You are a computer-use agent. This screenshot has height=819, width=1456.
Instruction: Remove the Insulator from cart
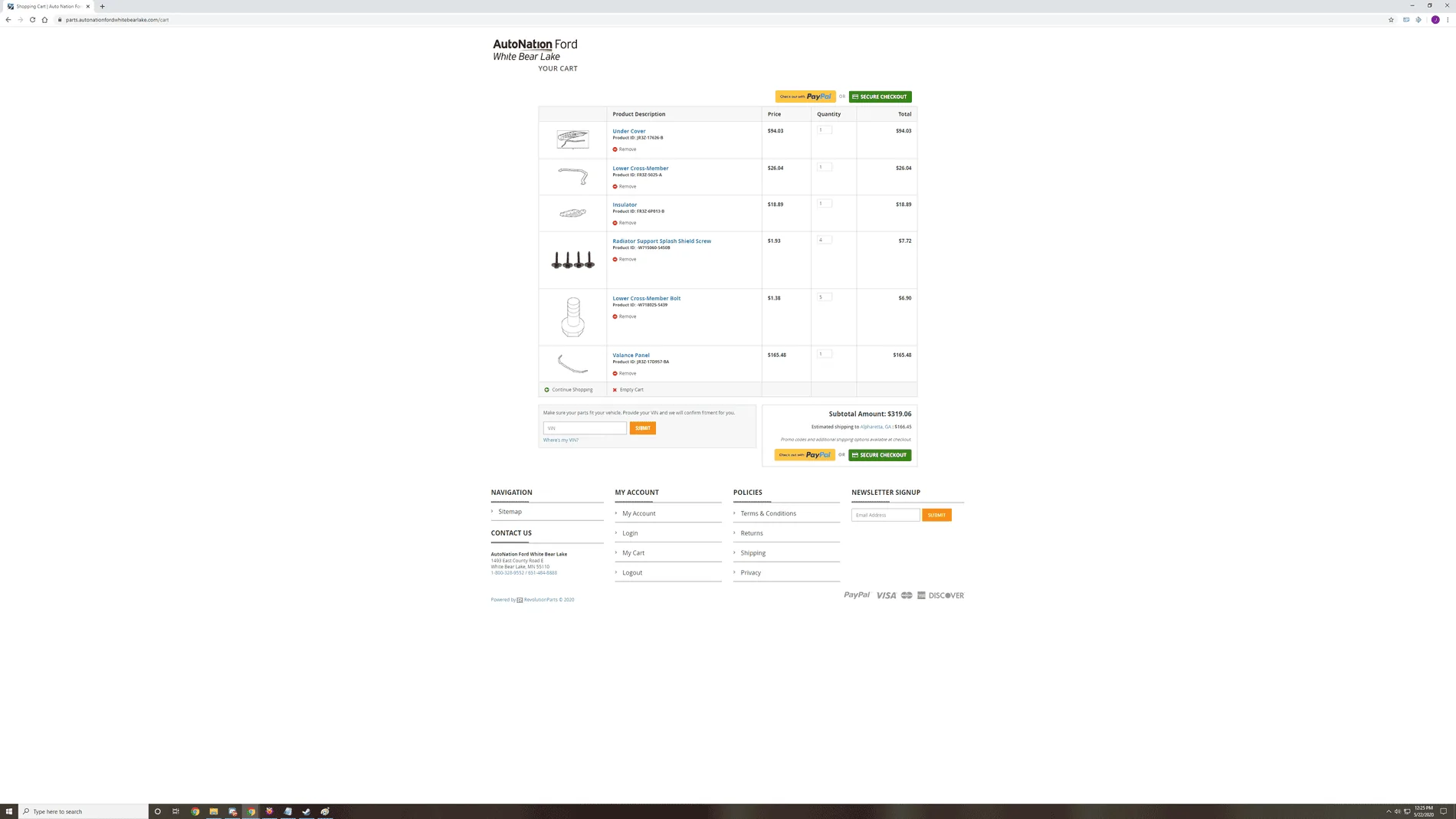tap(624, 223)
